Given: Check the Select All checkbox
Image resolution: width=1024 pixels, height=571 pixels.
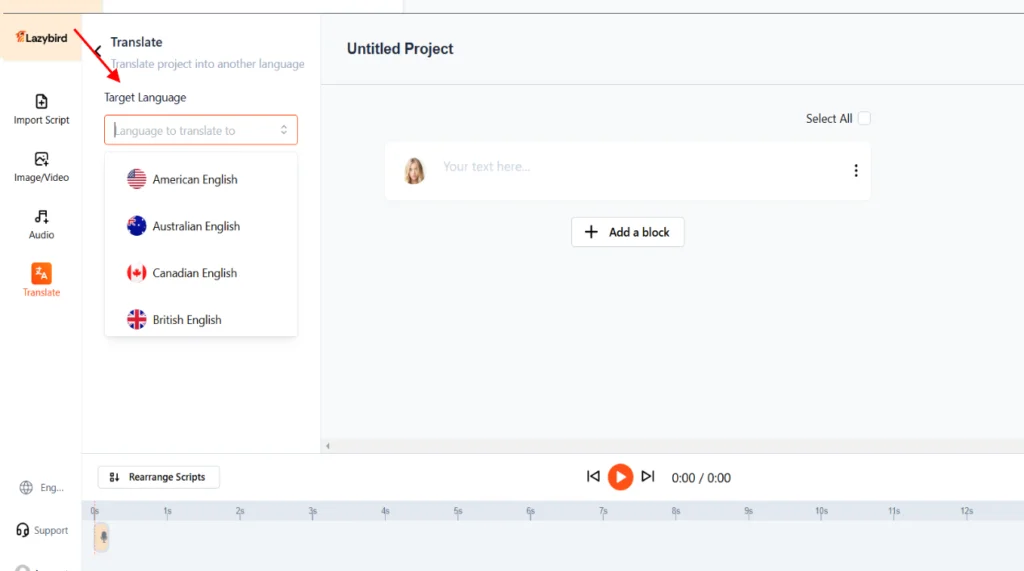Looking at the screenshot, I should (x=864, y=118).
